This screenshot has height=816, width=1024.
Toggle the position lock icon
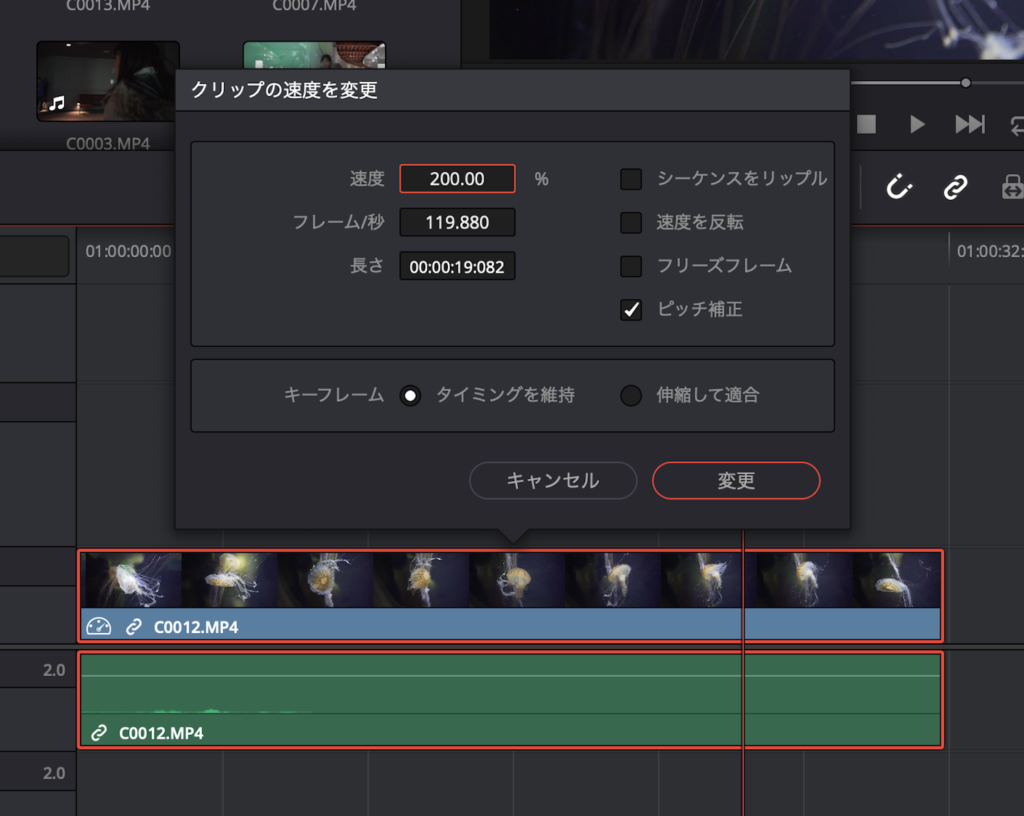point(1013,187)
